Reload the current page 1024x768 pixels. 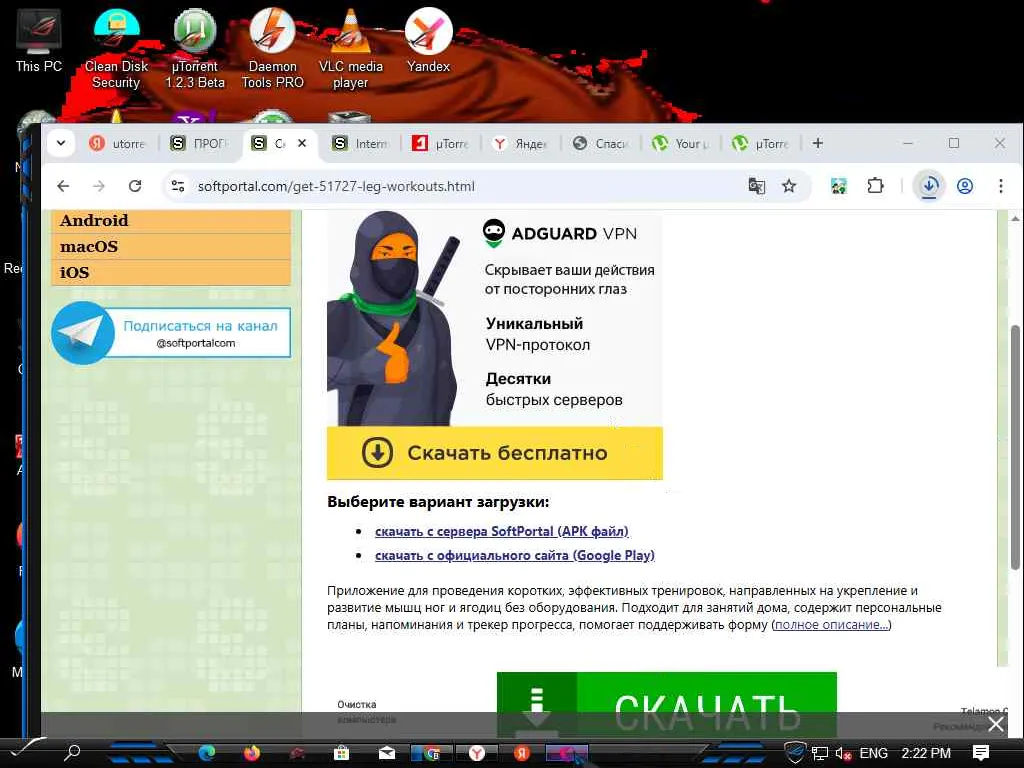(135, 186)
